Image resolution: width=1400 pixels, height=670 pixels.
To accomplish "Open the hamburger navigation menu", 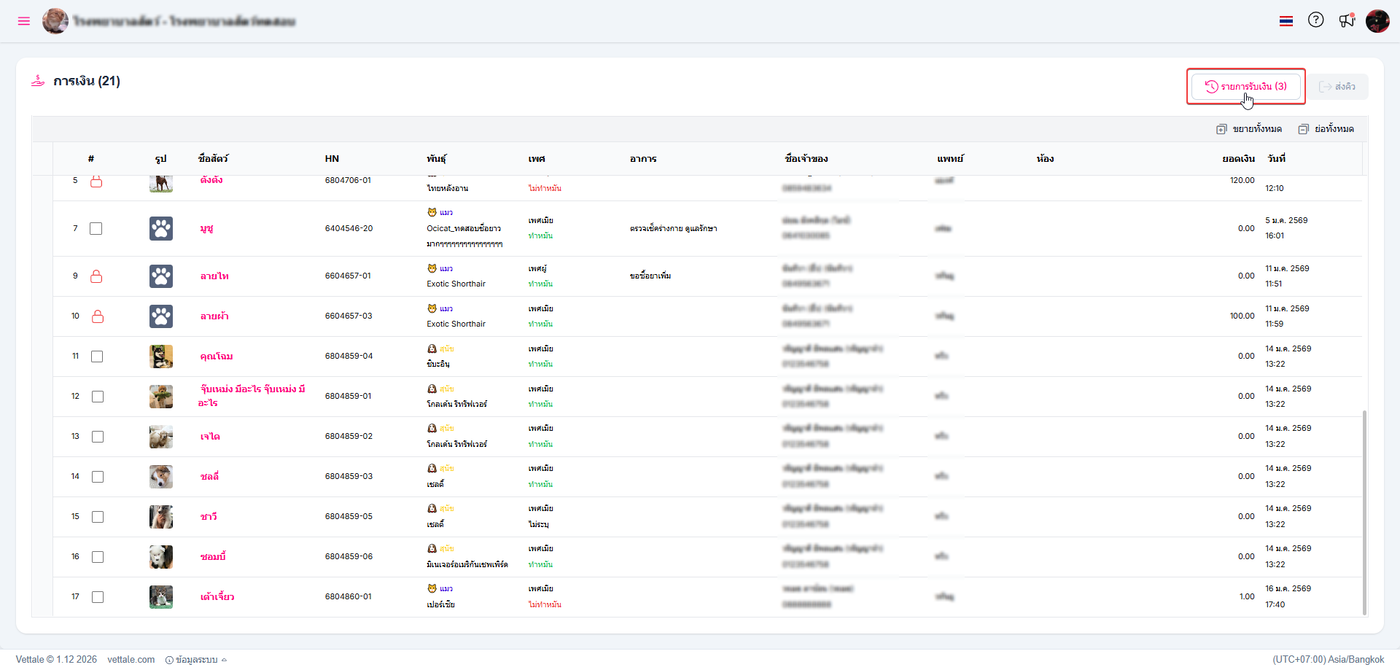I will tap(24, 21).
